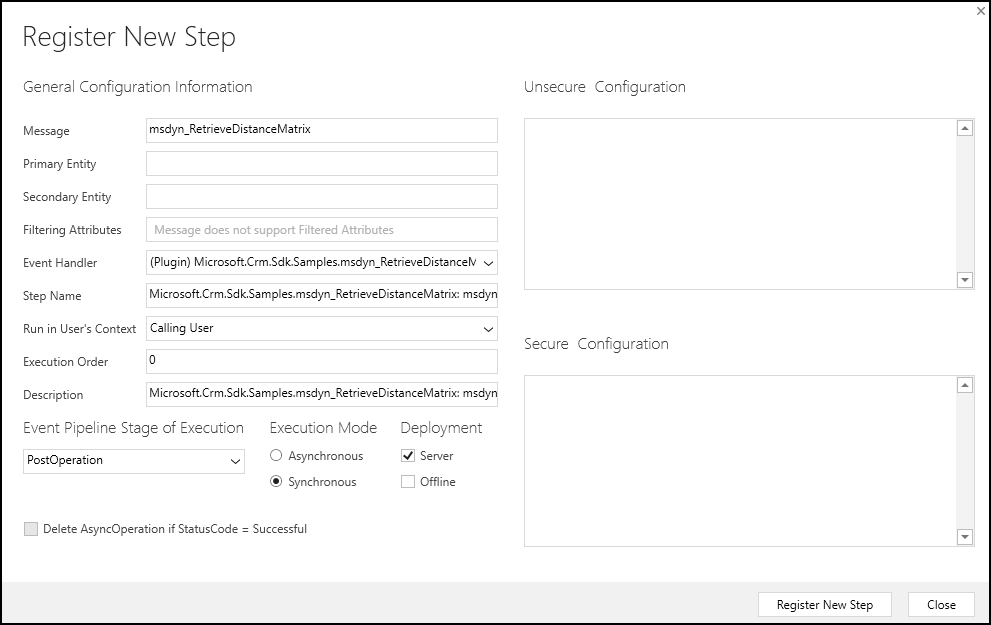Click the Unsecure Configuration scroll-down arrow
Viewport: 991px width, 625px height.
pyautogui.click(x=964, y=279)
